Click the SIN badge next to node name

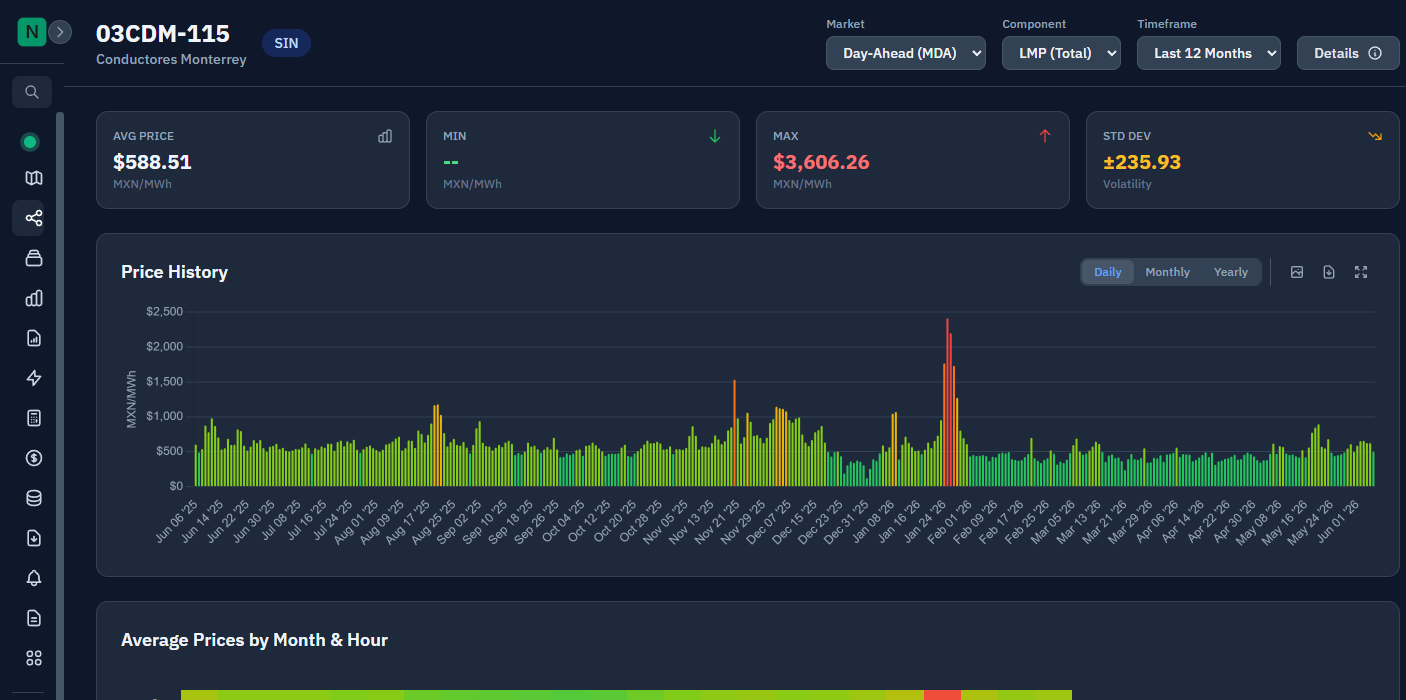(x=286, y=43)
